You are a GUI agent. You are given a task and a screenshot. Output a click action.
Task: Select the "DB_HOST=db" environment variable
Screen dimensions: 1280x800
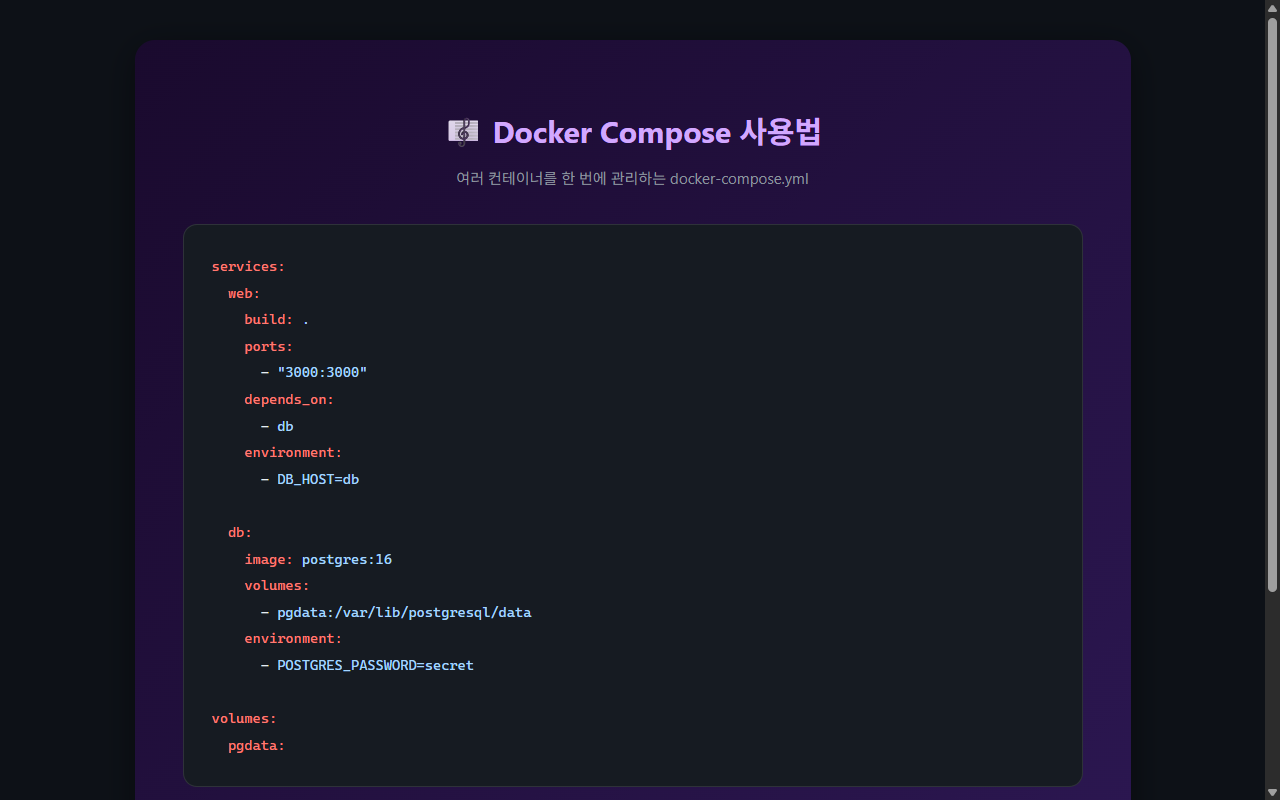(318, 479)
